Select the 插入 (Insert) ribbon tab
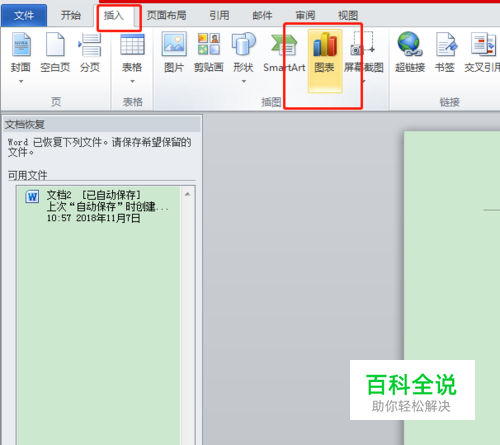 (x=114, y=15)
